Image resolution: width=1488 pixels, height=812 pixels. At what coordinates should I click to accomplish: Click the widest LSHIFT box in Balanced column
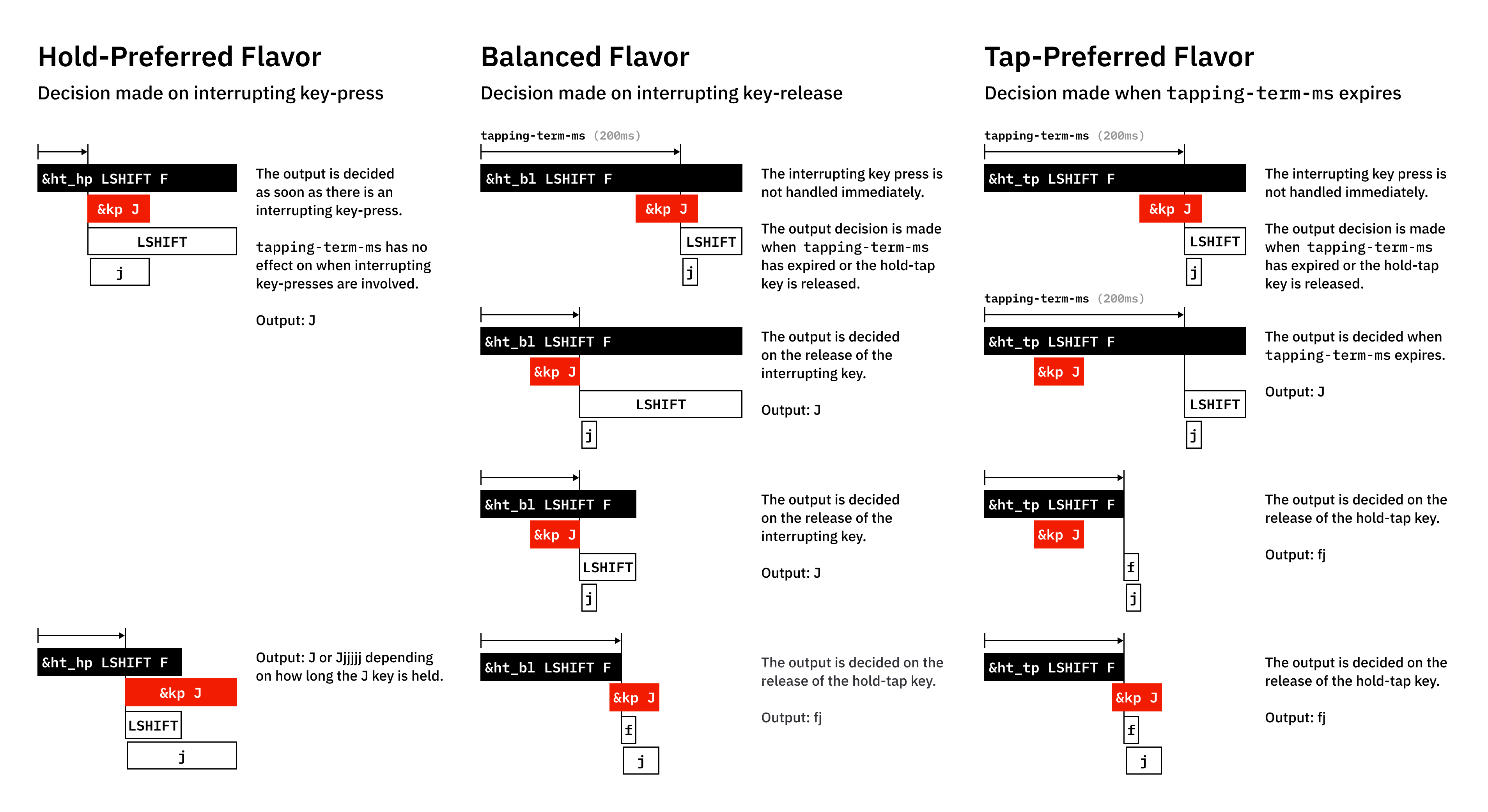click(660, 404)
